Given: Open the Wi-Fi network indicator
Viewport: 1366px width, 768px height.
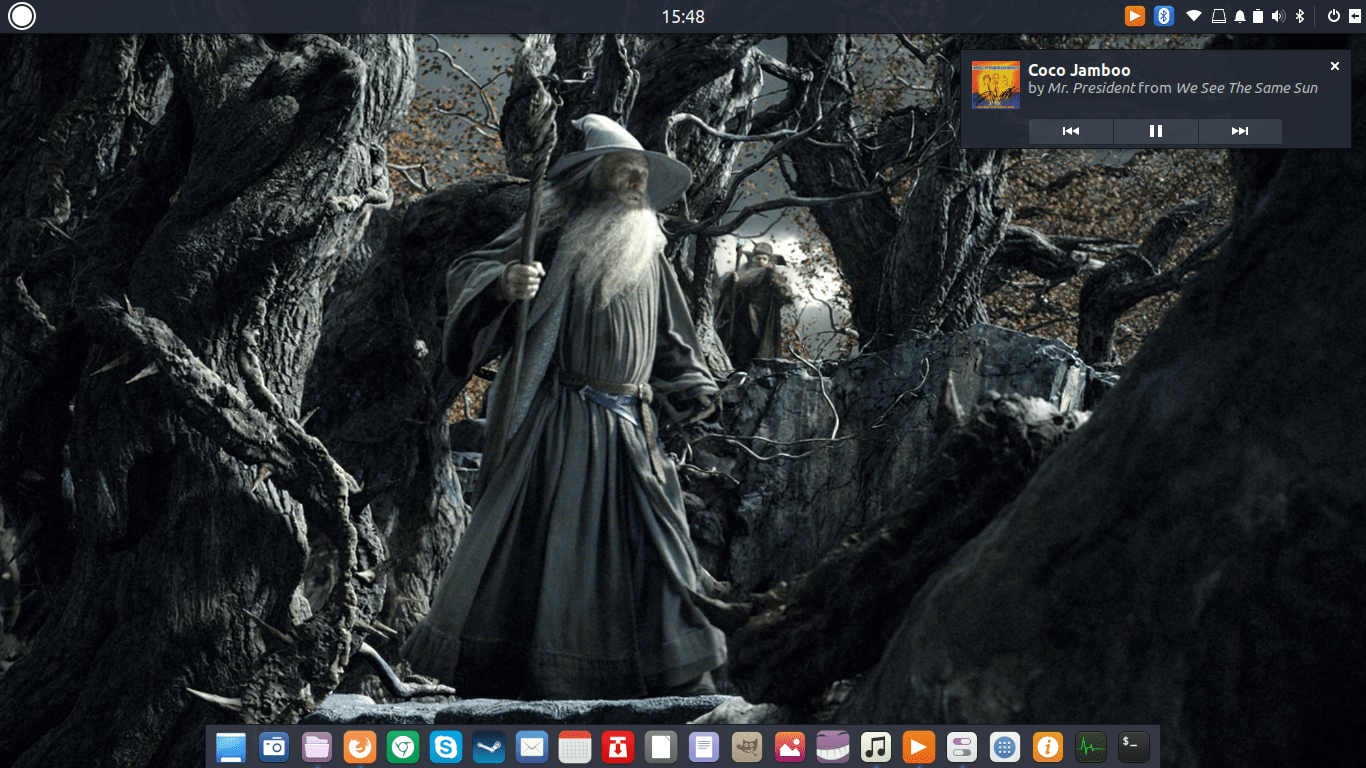Looking at the screenshot, I should [1194, 16].
